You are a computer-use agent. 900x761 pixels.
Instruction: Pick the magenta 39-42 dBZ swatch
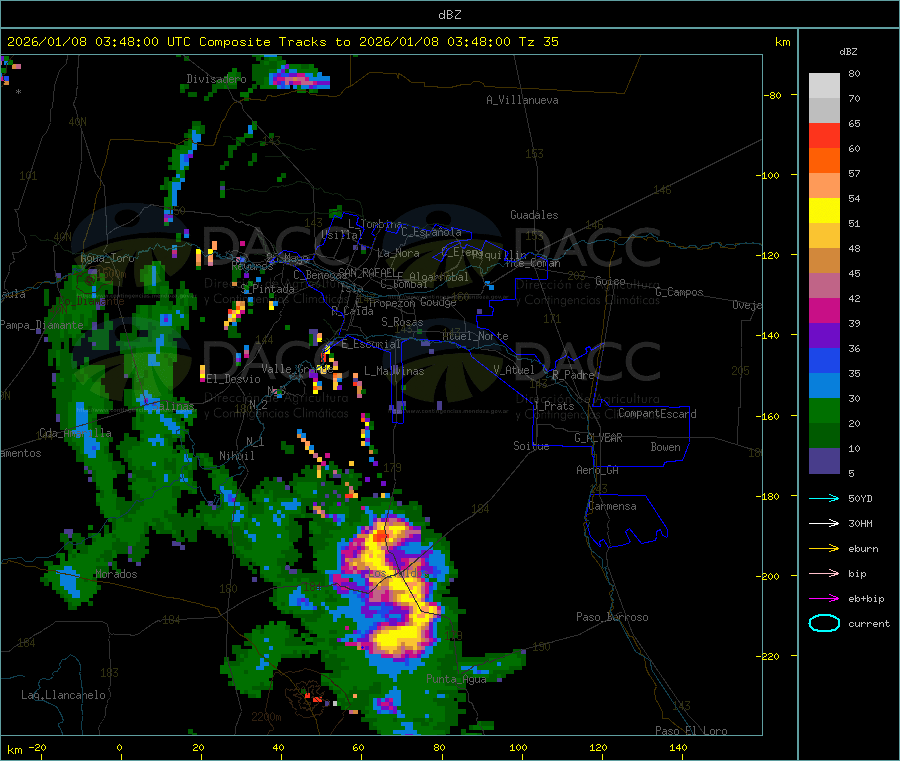824,310
